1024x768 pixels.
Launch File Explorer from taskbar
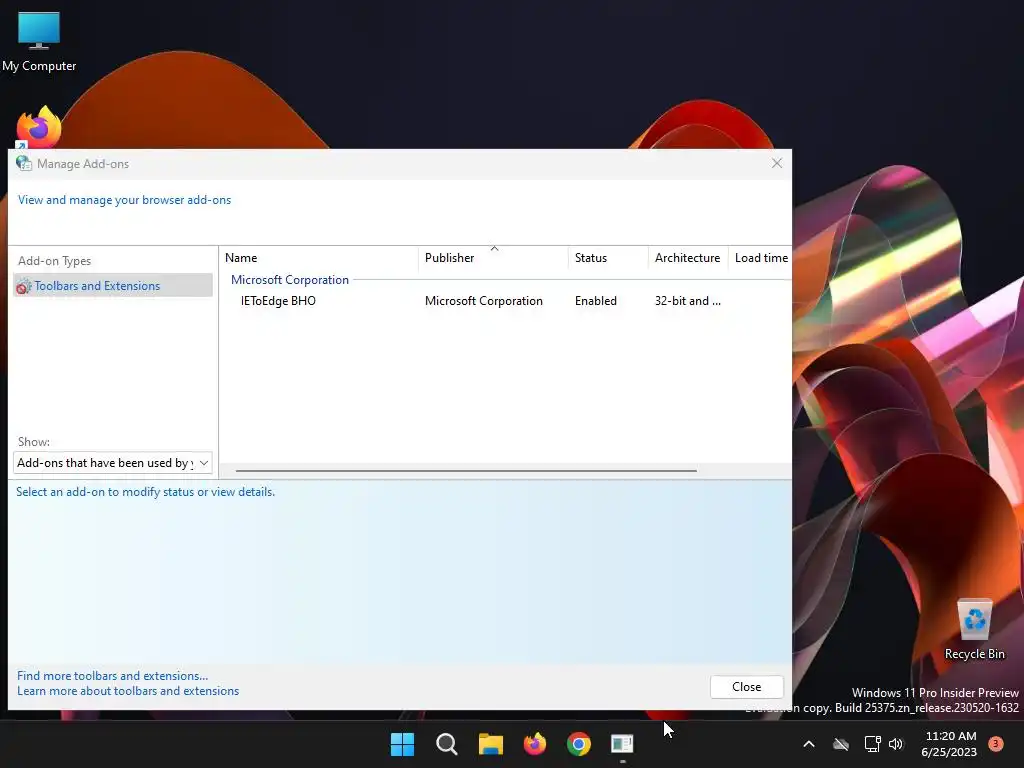pyautogui.click(x=490, y=744)
